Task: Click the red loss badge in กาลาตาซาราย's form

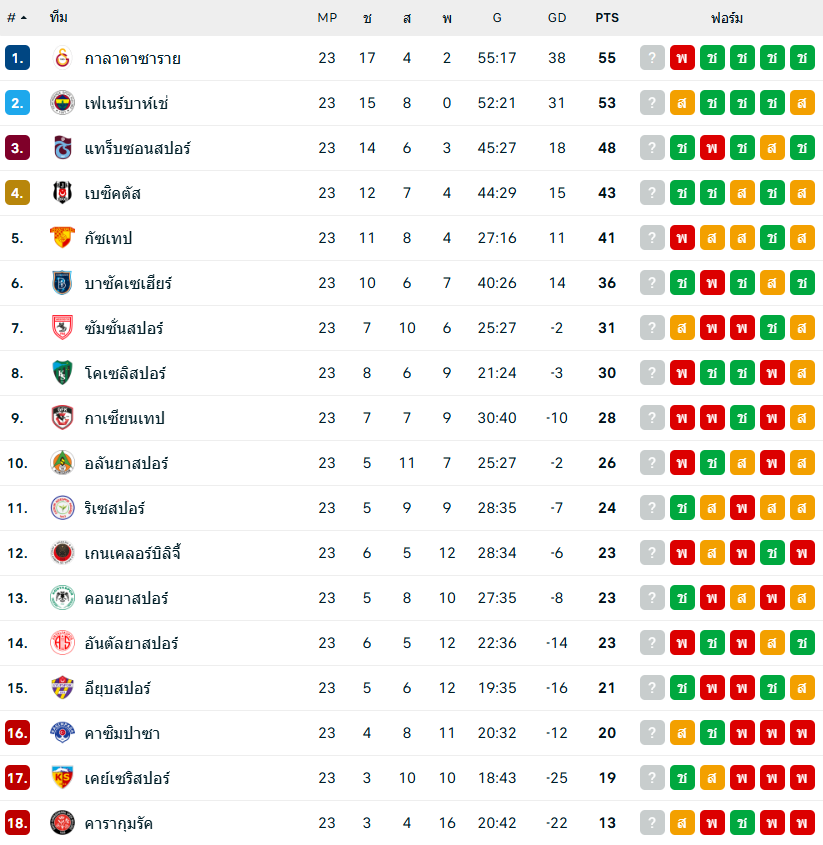Action: [x=682, y=58]
